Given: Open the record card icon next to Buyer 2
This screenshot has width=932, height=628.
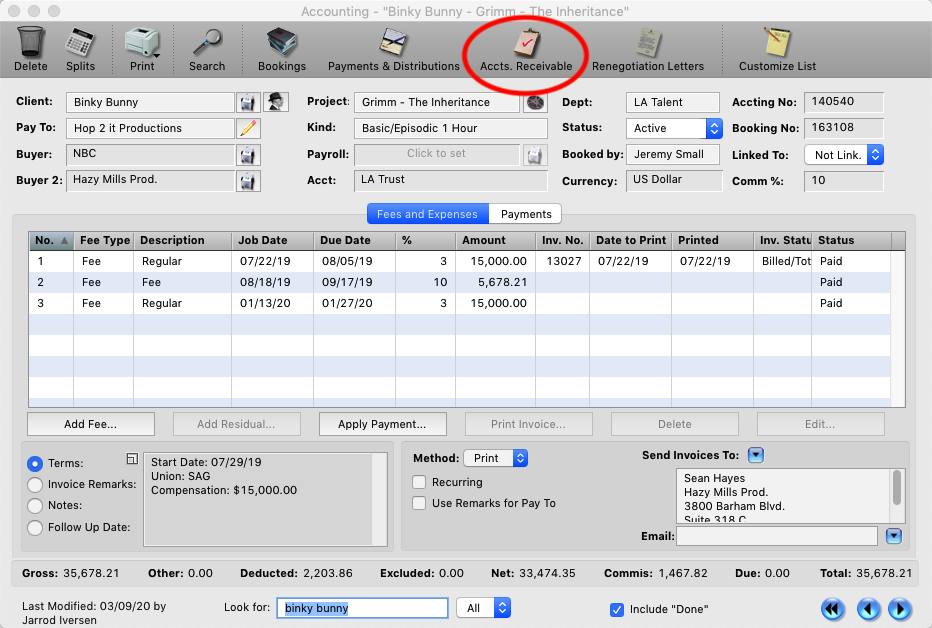Looking at the screenshot, I should click(248, 181).
